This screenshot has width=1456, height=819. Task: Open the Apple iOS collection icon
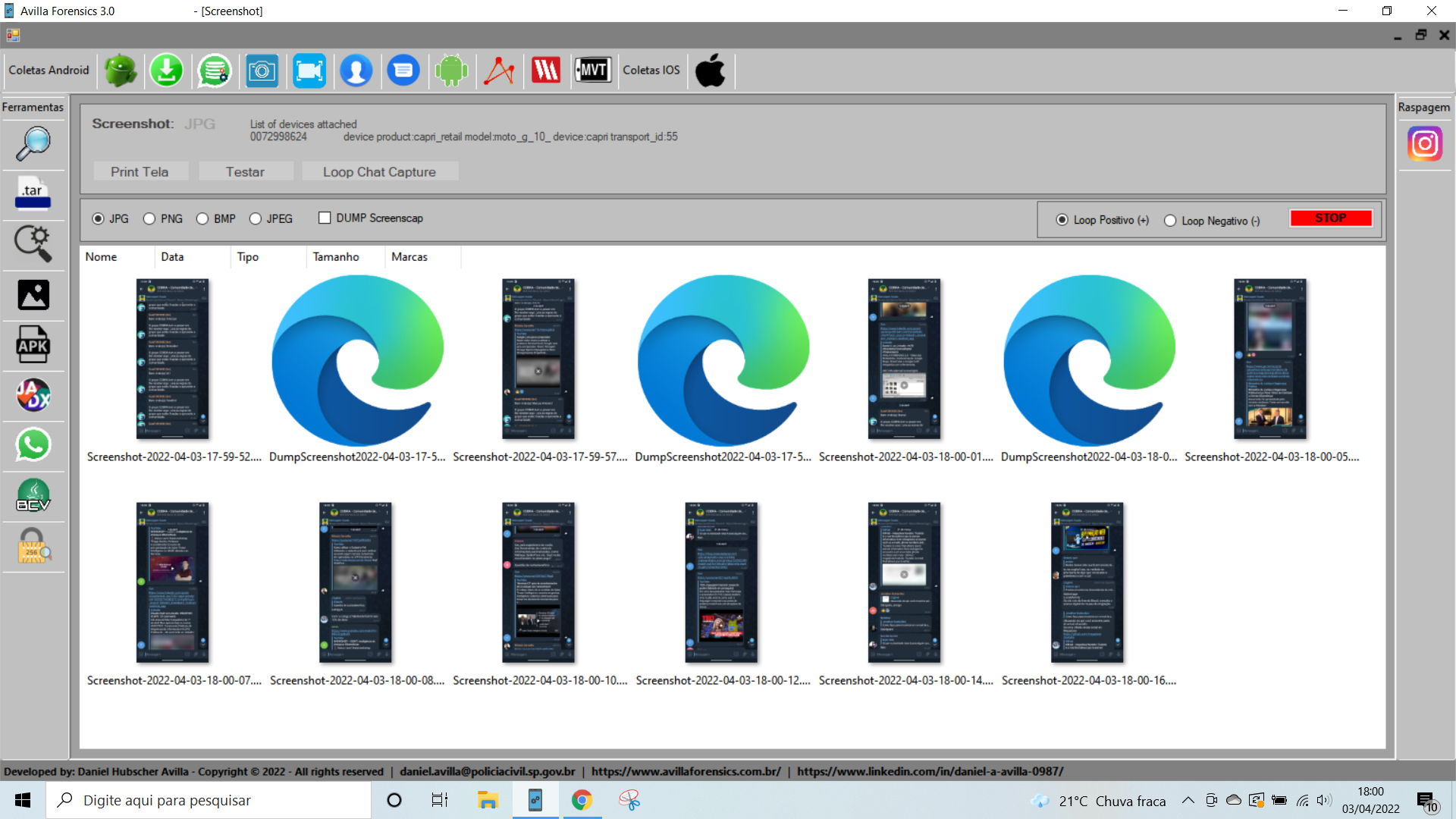click(x=711, y=71)
